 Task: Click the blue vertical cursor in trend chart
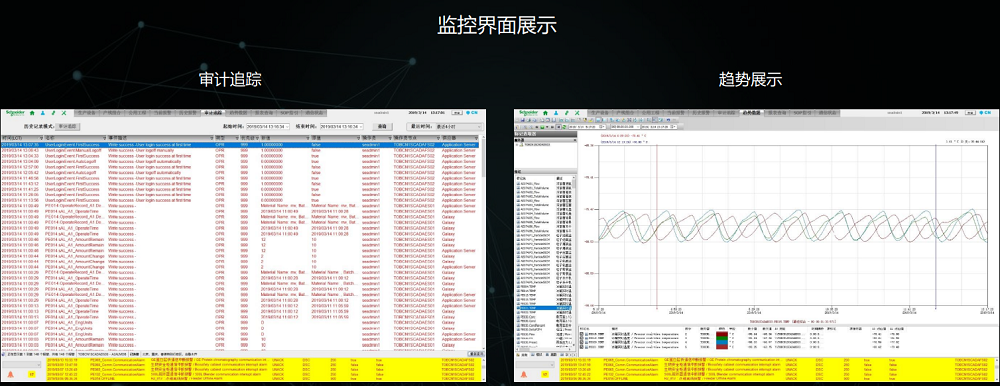935,227
